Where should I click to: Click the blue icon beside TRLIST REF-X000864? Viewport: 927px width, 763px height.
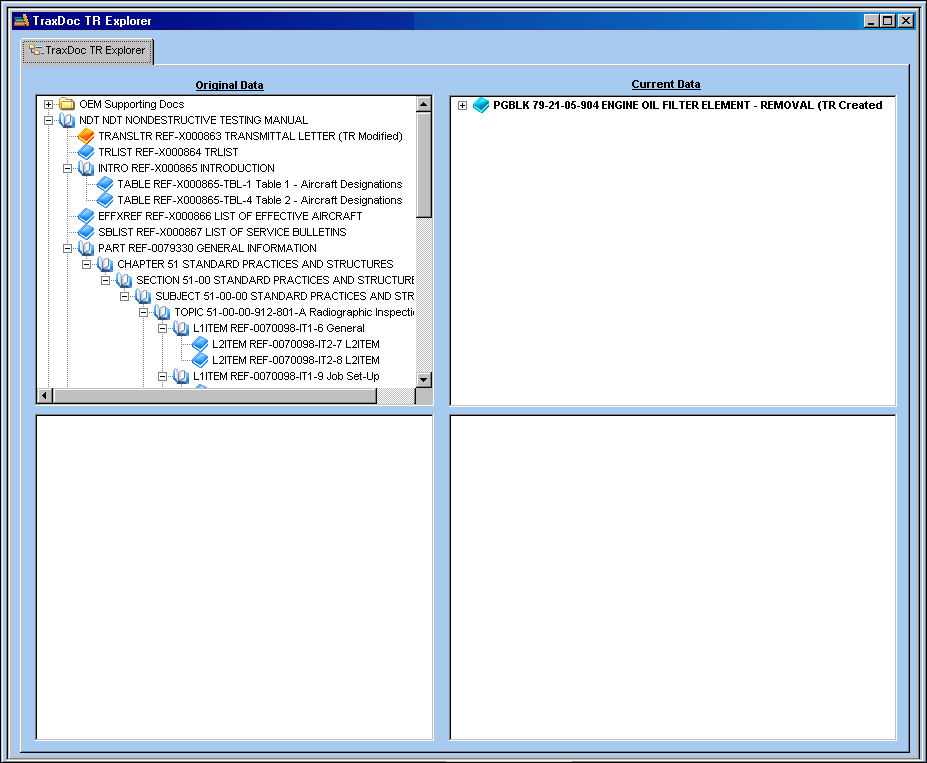86,152
